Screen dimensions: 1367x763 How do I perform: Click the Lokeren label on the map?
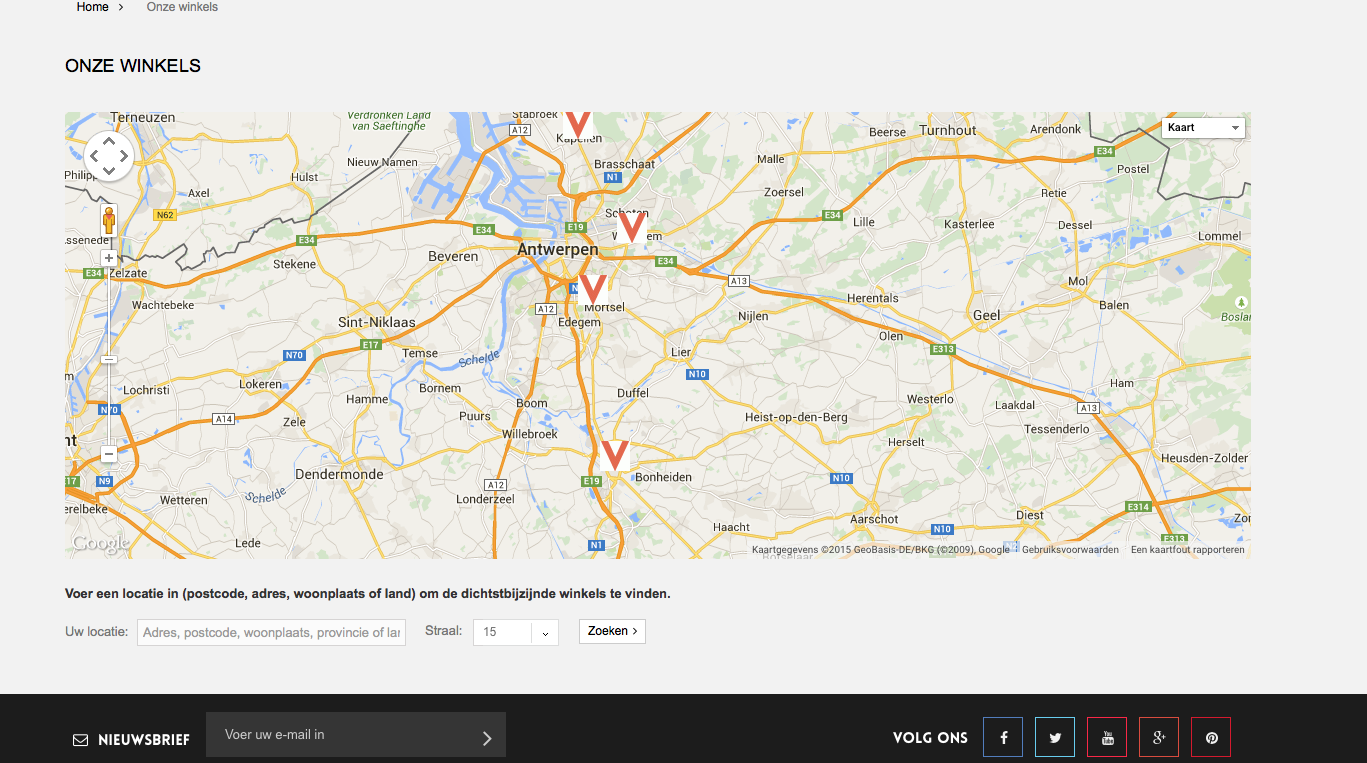(261, 384)
